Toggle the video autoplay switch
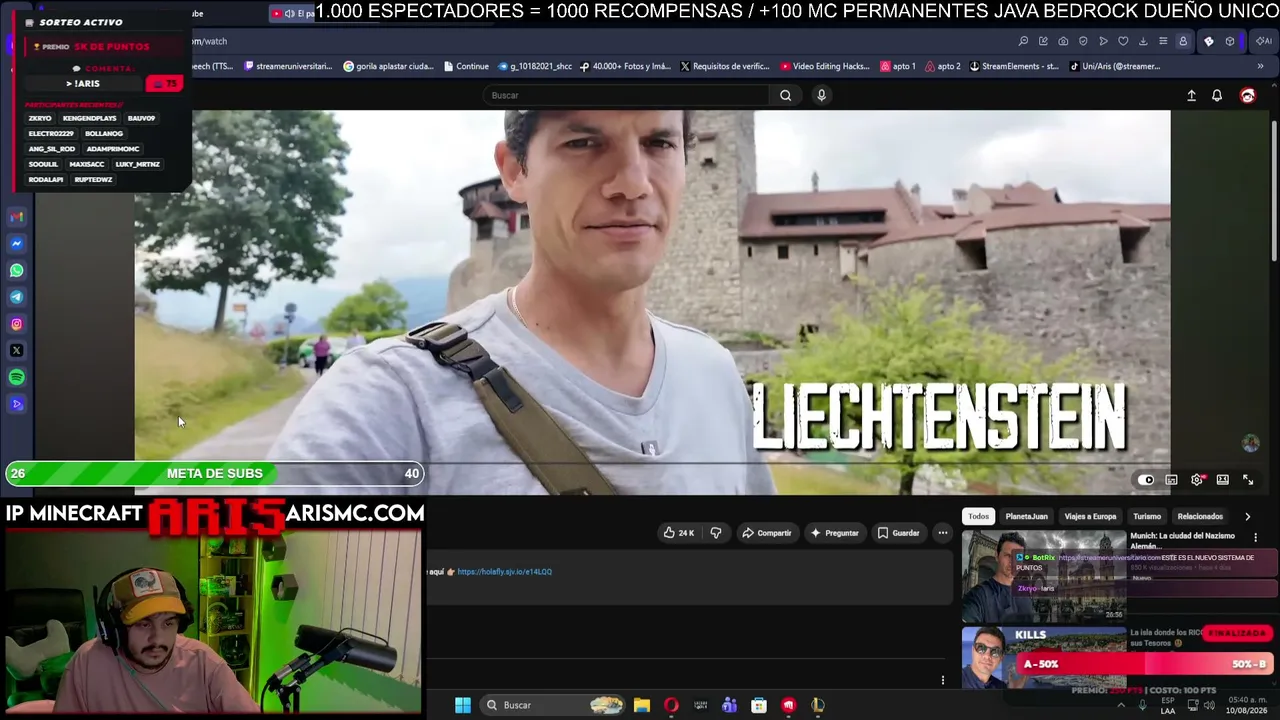1280x720 pixels. (1146, 480)
